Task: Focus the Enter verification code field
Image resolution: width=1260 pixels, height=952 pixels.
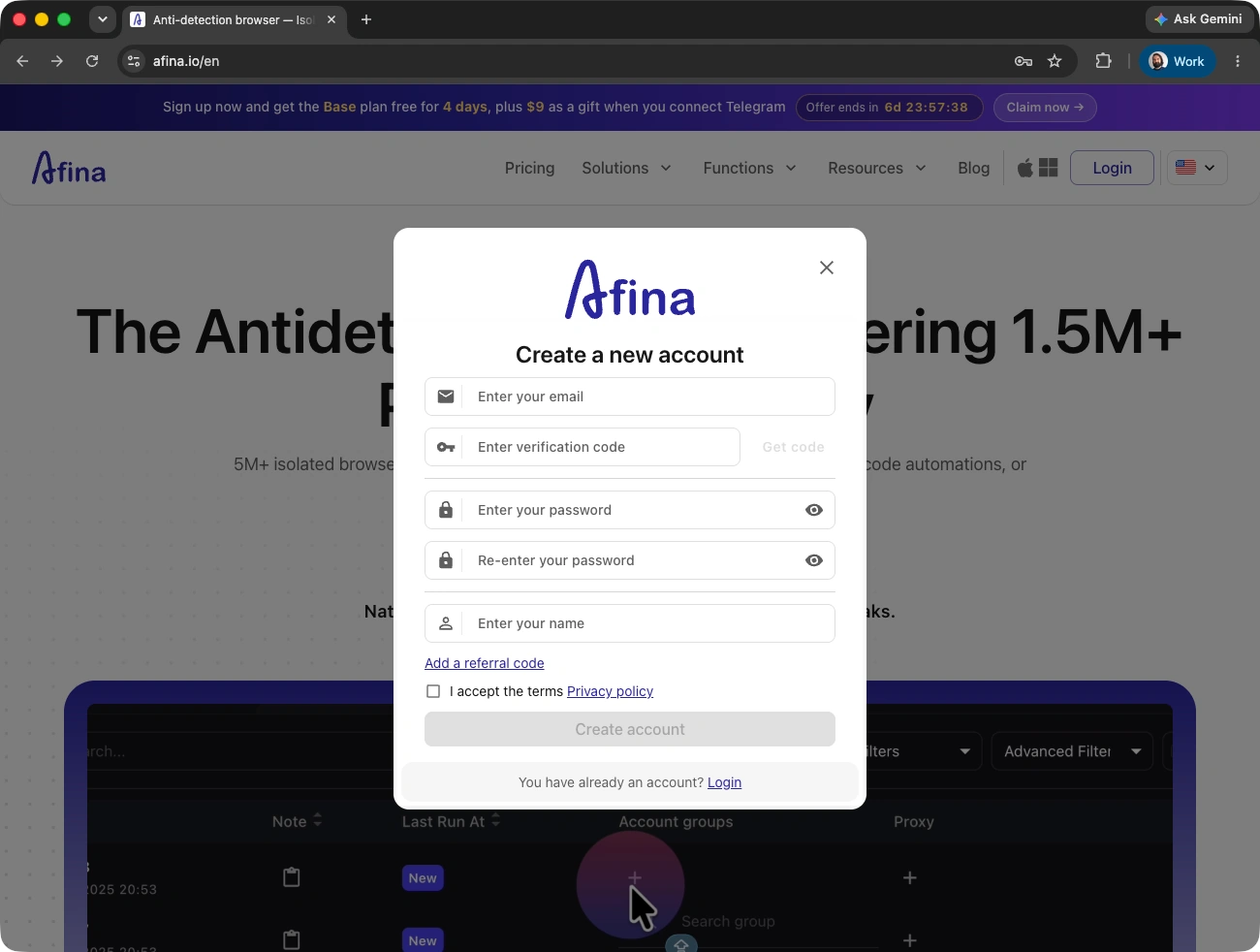Action: [583, 447]
